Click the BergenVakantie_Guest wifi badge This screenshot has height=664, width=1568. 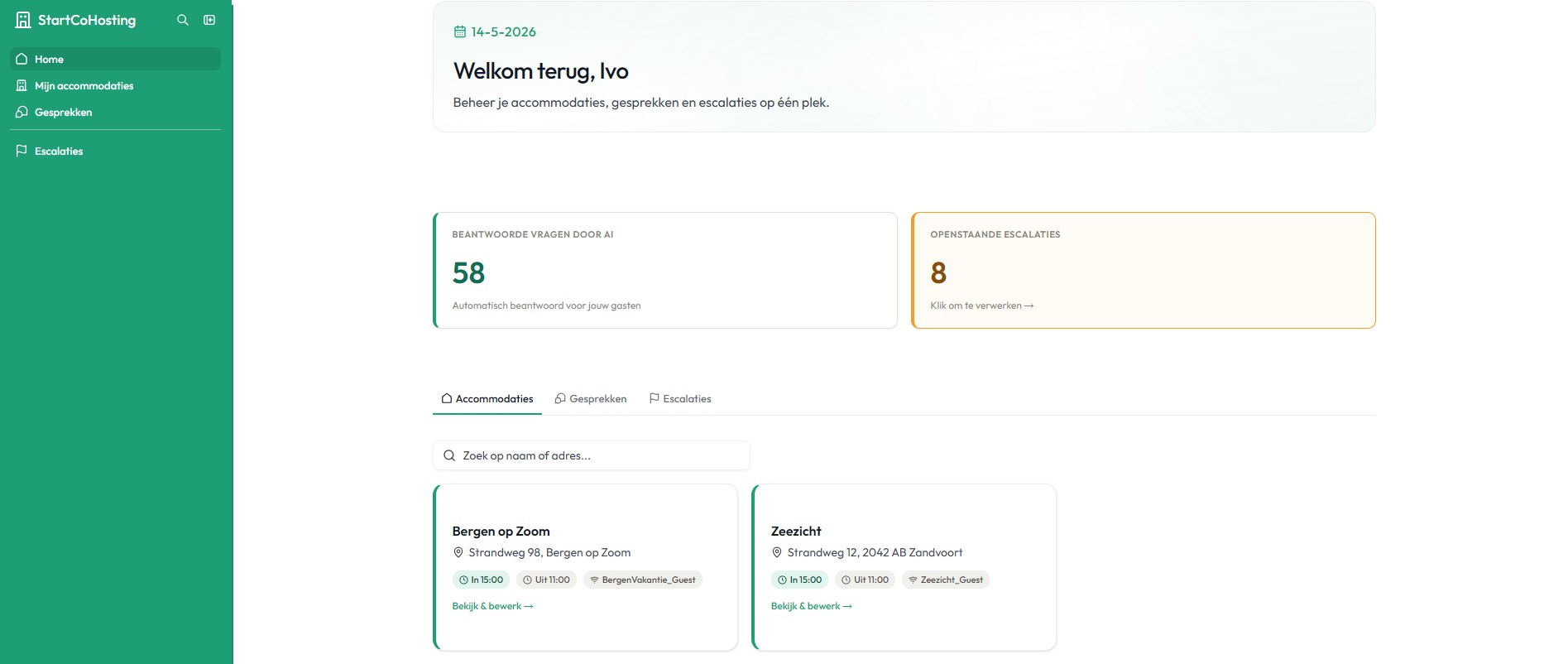click(x=643, y=580)
